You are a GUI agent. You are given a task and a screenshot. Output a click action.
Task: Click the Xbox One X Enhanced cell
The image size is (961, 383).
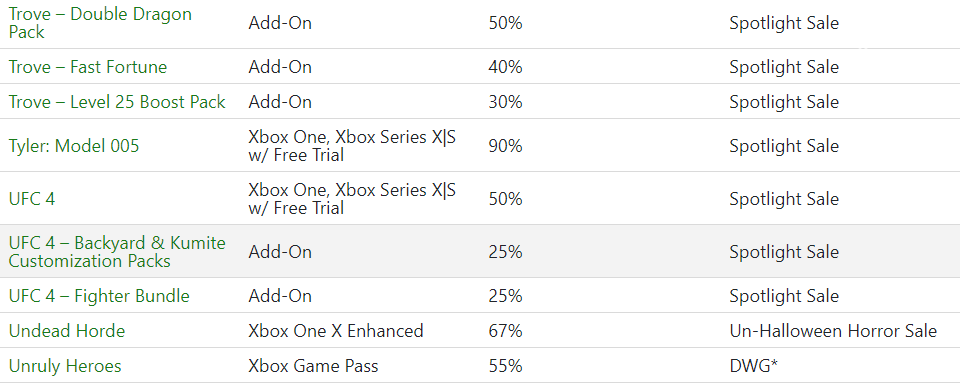pyautogui.click(x=336, y=331)
